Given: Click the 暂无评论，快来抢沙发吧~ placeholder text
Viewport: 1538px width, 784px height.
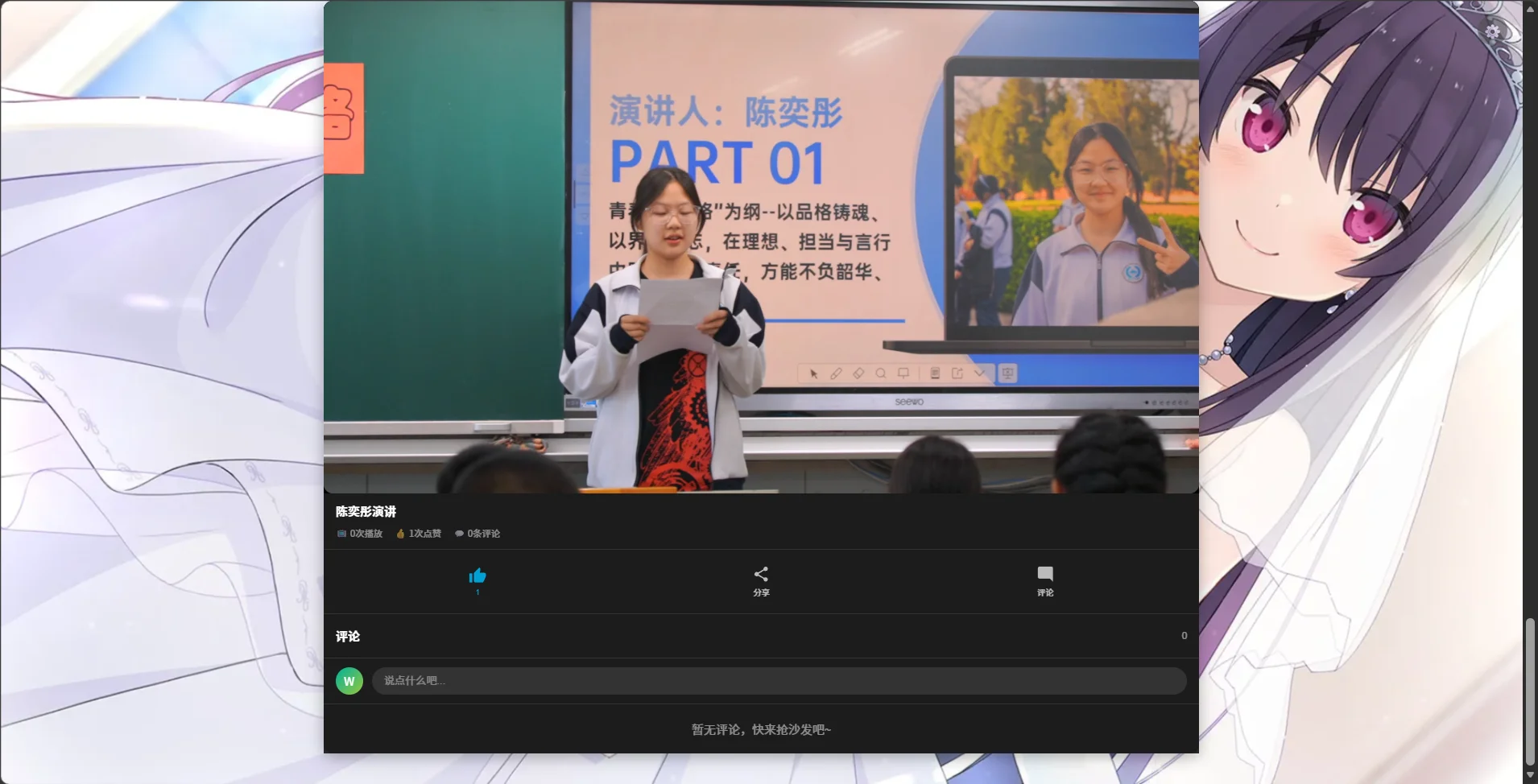Looking at the screenshot, I should 761,729.
